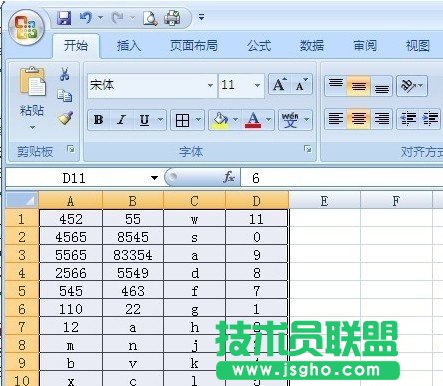Open the 公式 tab

(x=259, y=45)
